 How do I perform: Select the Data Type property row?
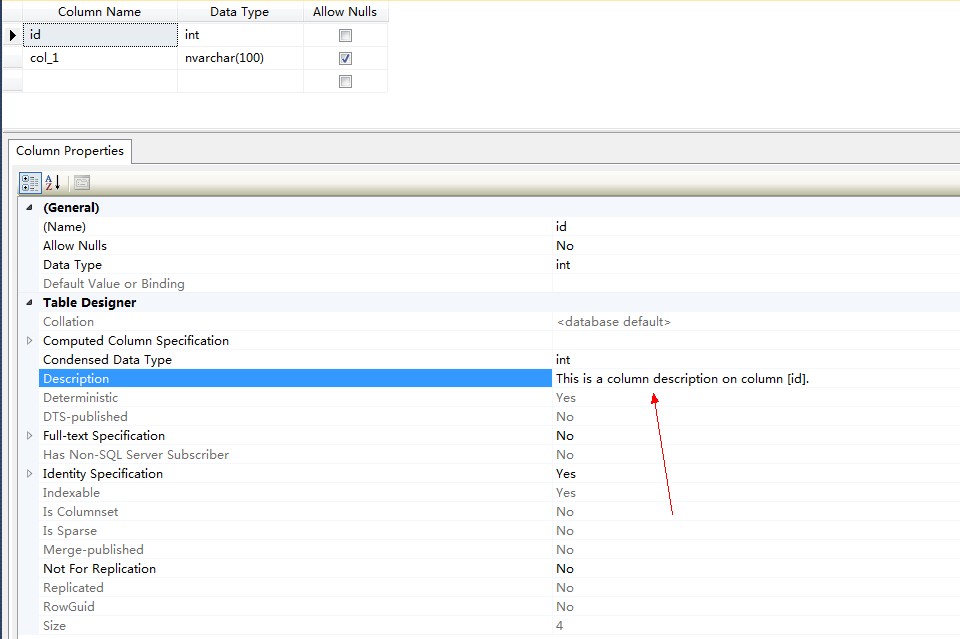coord(295,264)
